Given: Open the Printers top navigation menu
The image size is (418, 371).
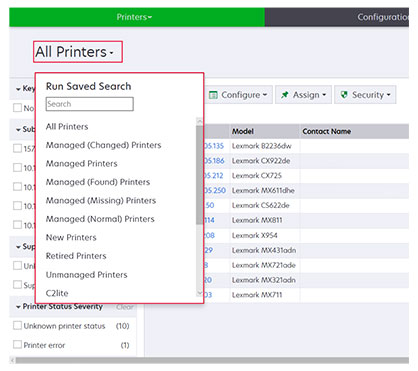Looking at the screenshot, I should [134, 17].
